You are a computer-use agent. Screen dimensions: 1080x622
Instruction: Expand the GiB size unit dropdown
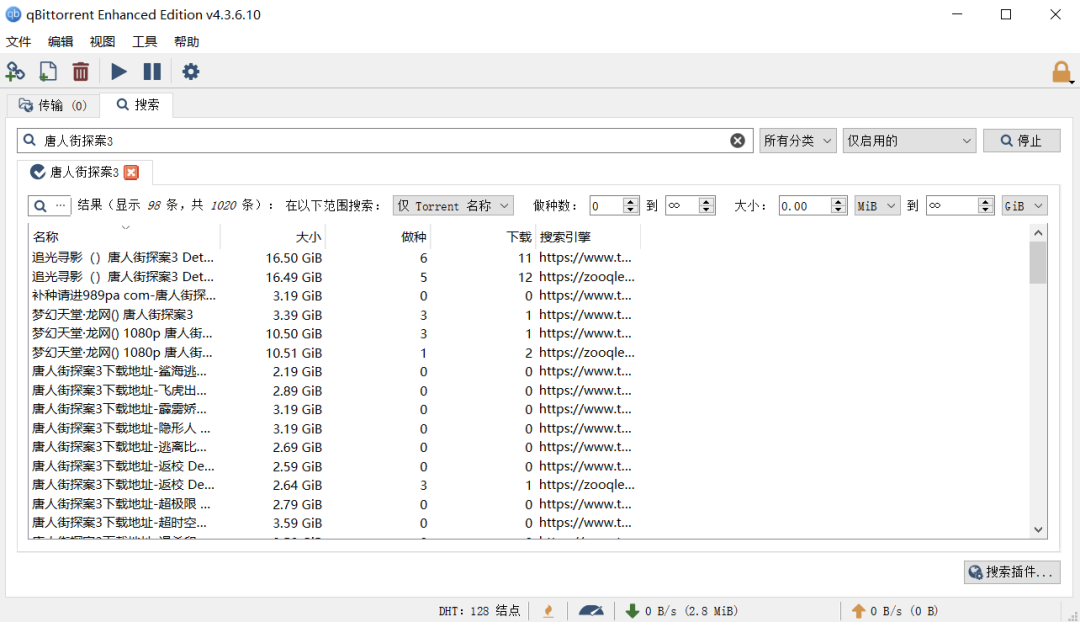(1024, 206)
